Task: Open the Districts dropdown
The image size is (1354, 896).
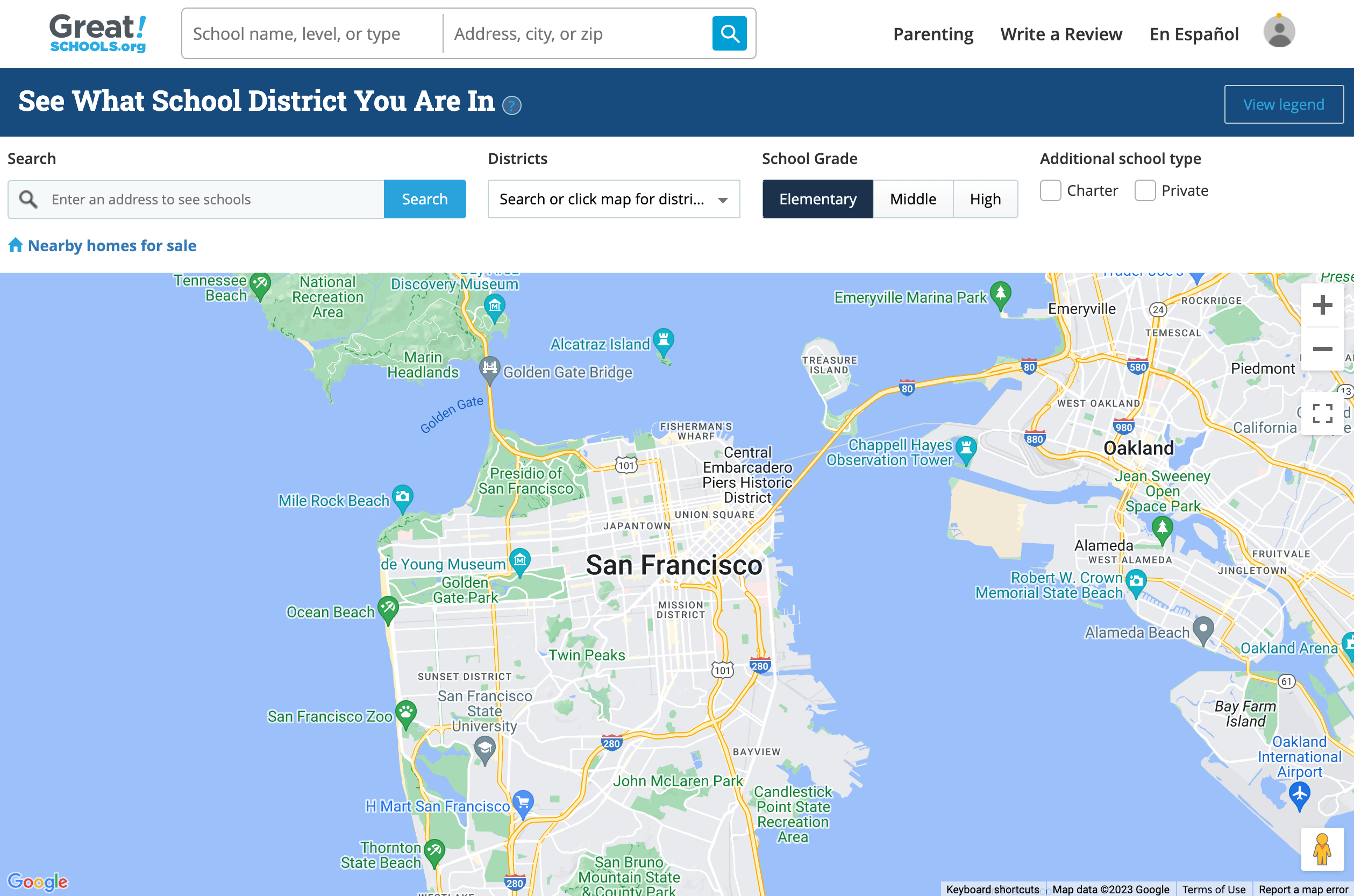Action: coord(614,199)
